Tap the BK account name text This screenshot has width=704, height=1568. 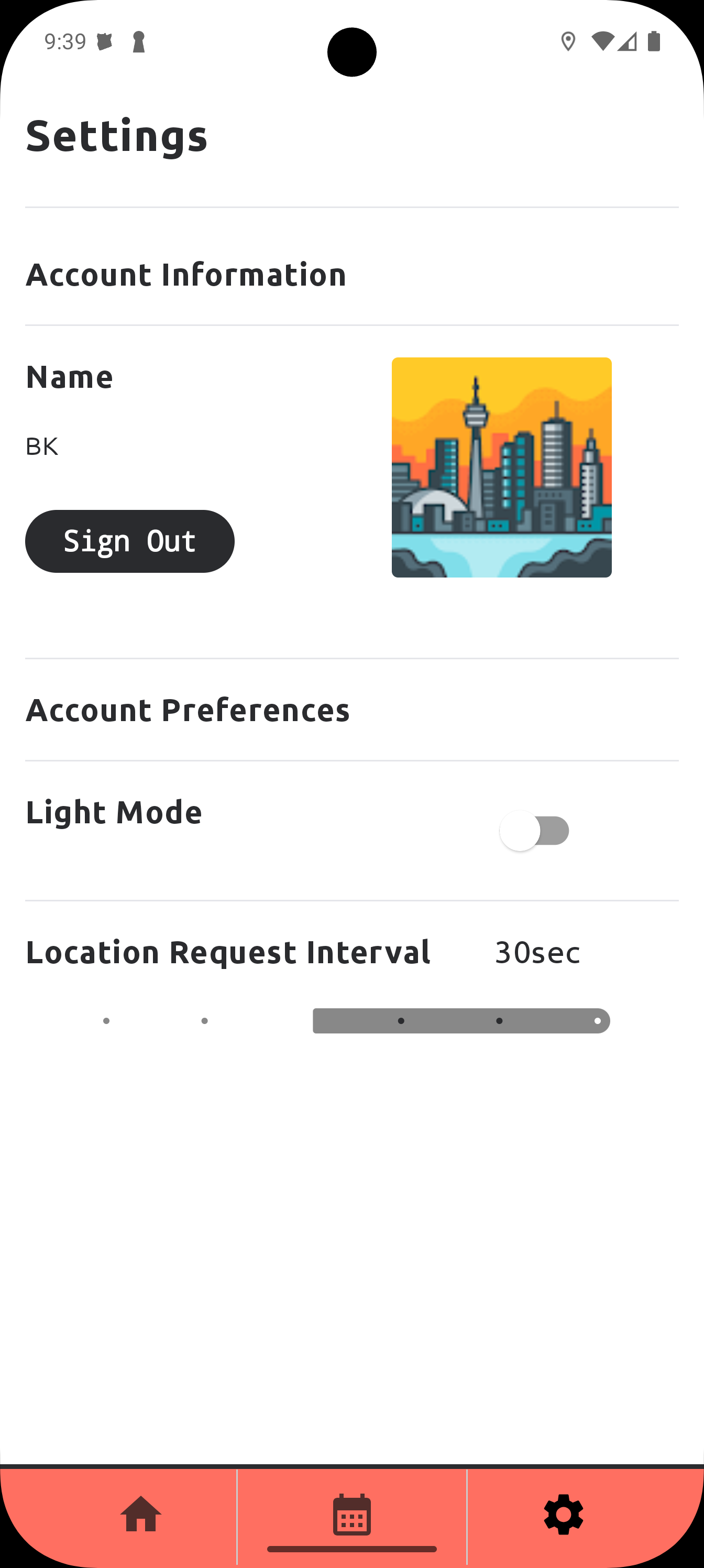pos(42,447)
